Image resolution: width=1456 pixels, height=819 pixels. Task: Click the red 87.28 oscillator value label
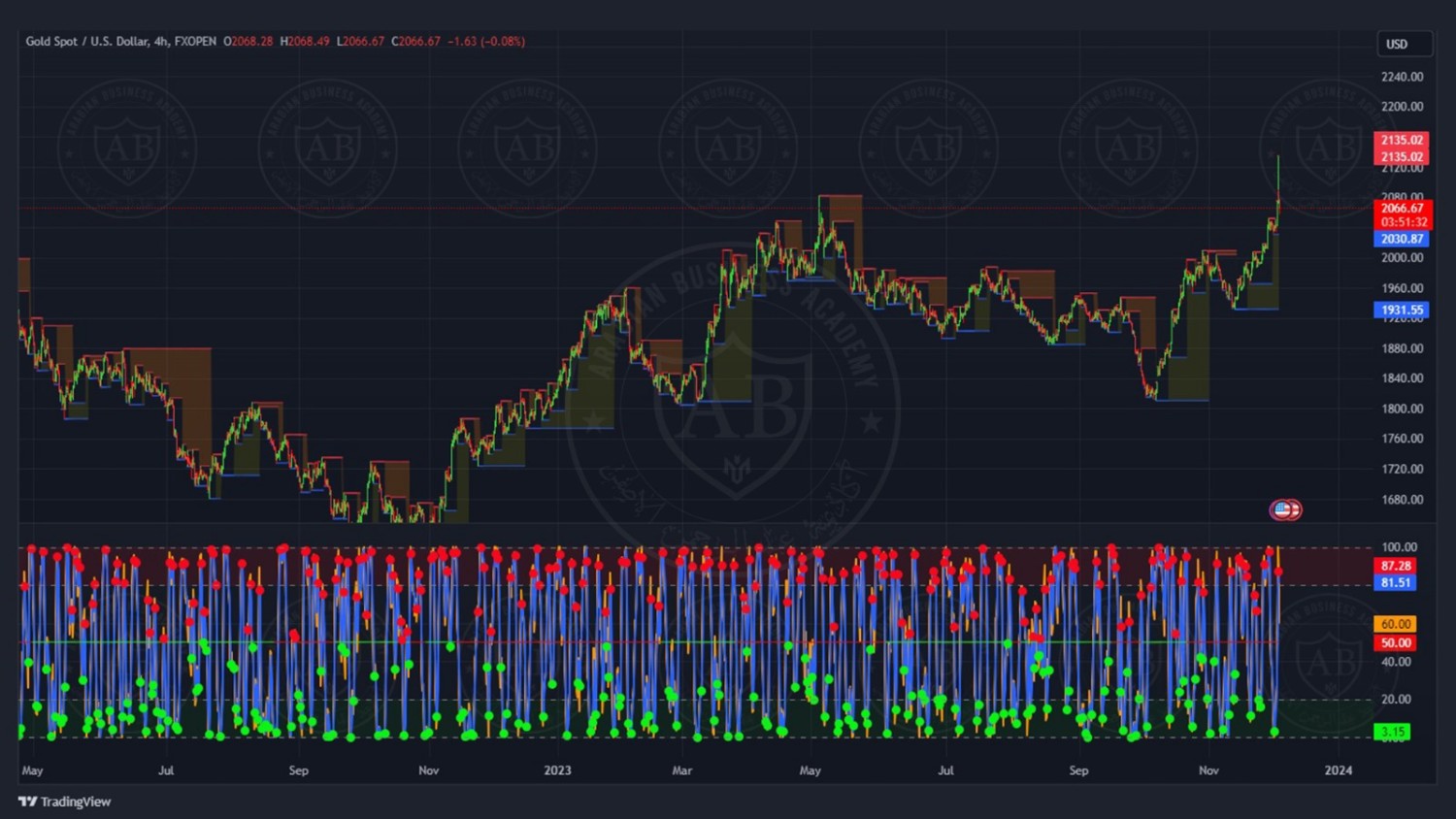(1396, 566)
